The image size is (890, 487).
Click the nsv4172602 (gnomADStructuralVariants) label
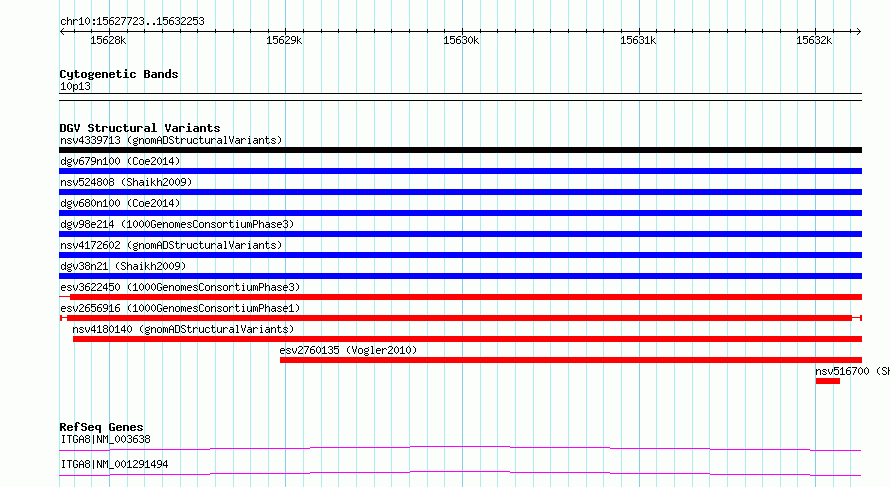tap(171, 245)
